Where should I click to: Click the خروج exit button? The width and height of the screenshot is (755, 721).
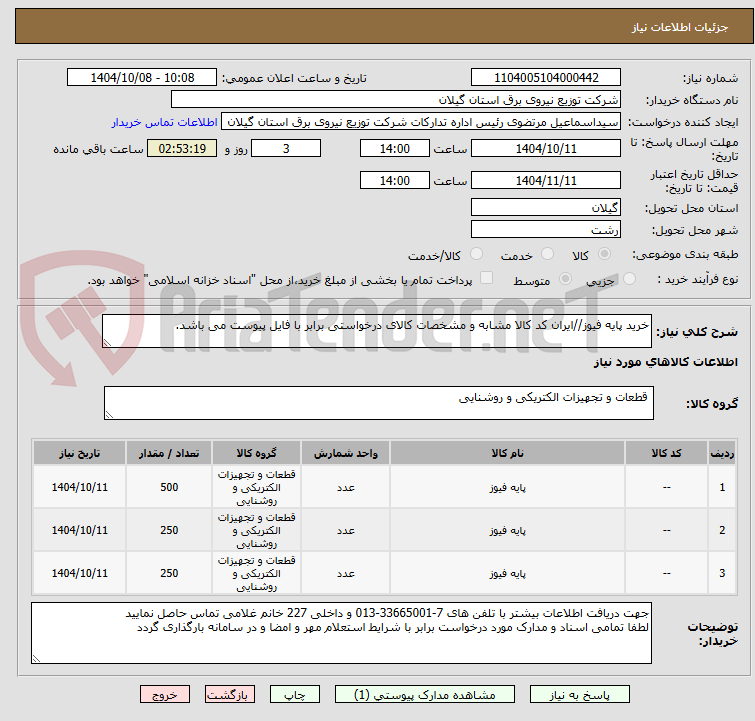point(165,695)
